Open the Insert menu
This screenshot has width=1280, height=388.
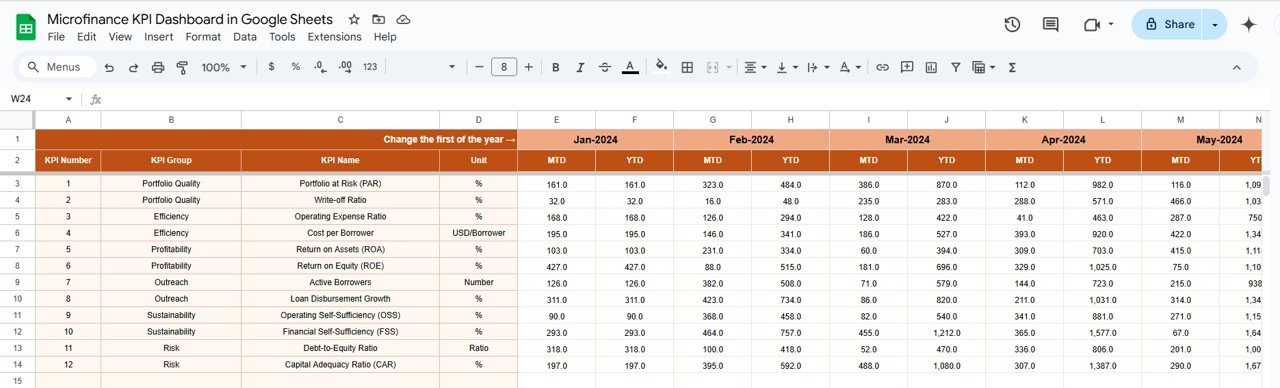159,37
